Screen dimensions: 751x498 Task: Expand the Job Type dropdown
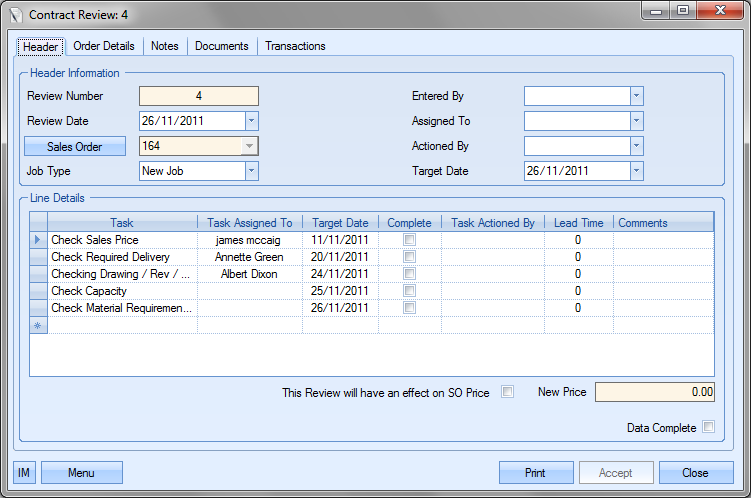coord(251,171)
